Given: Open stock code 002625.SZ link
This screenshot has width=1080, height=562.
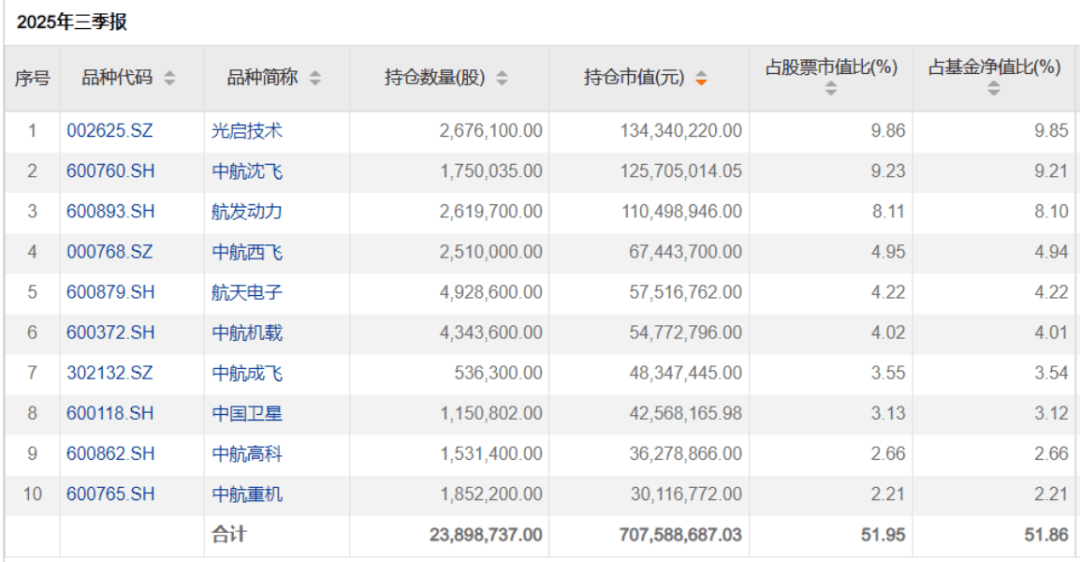Looking at the screenshot, I should (x=110, y=131).
